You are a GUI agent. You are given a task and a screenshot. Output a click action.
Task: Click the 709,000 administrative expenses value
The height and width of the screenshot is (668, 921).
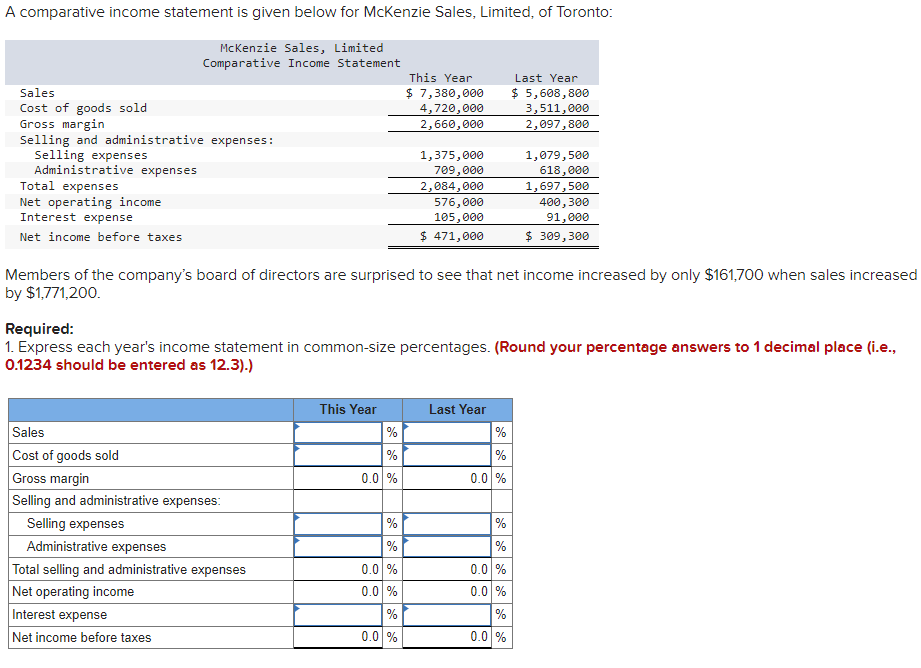[459, 170]
